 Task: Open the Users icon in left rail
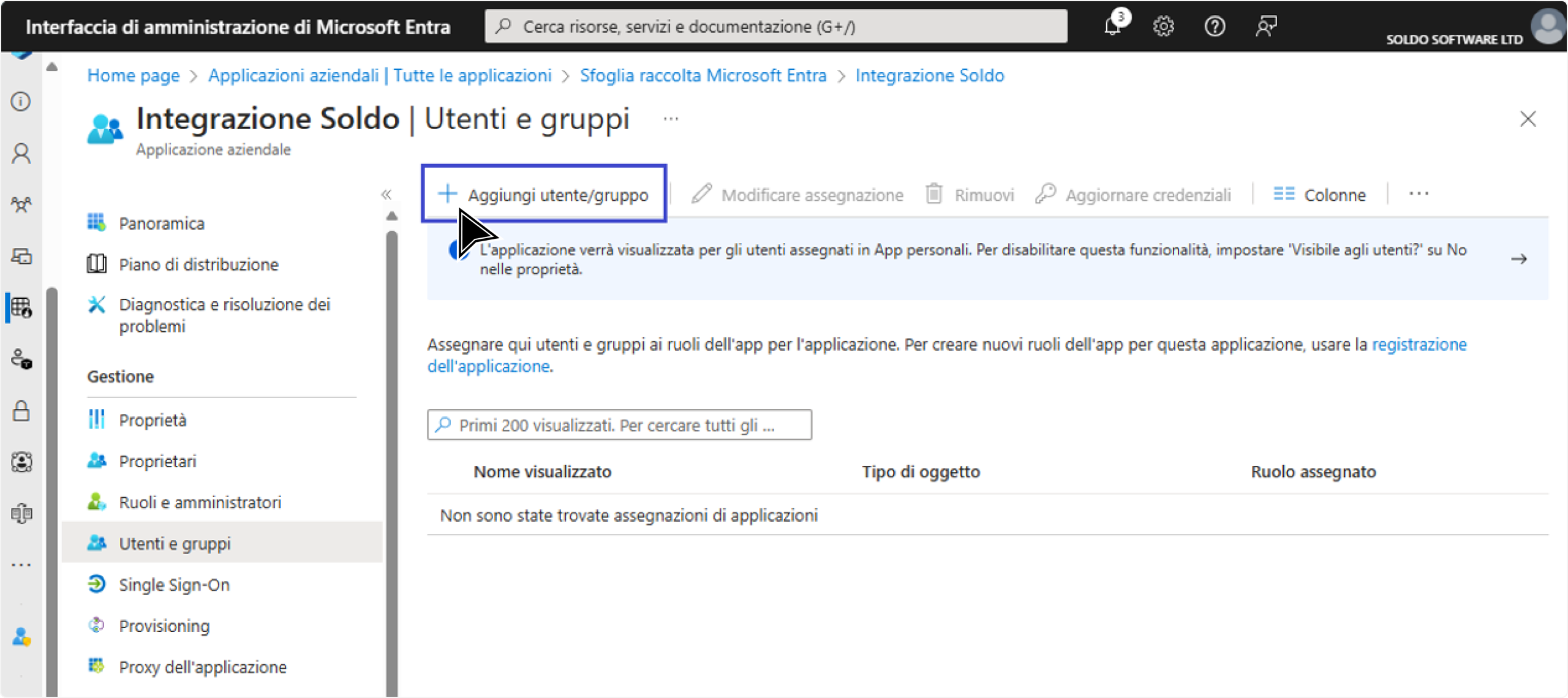pyautogui.click(x=21, y=153)
